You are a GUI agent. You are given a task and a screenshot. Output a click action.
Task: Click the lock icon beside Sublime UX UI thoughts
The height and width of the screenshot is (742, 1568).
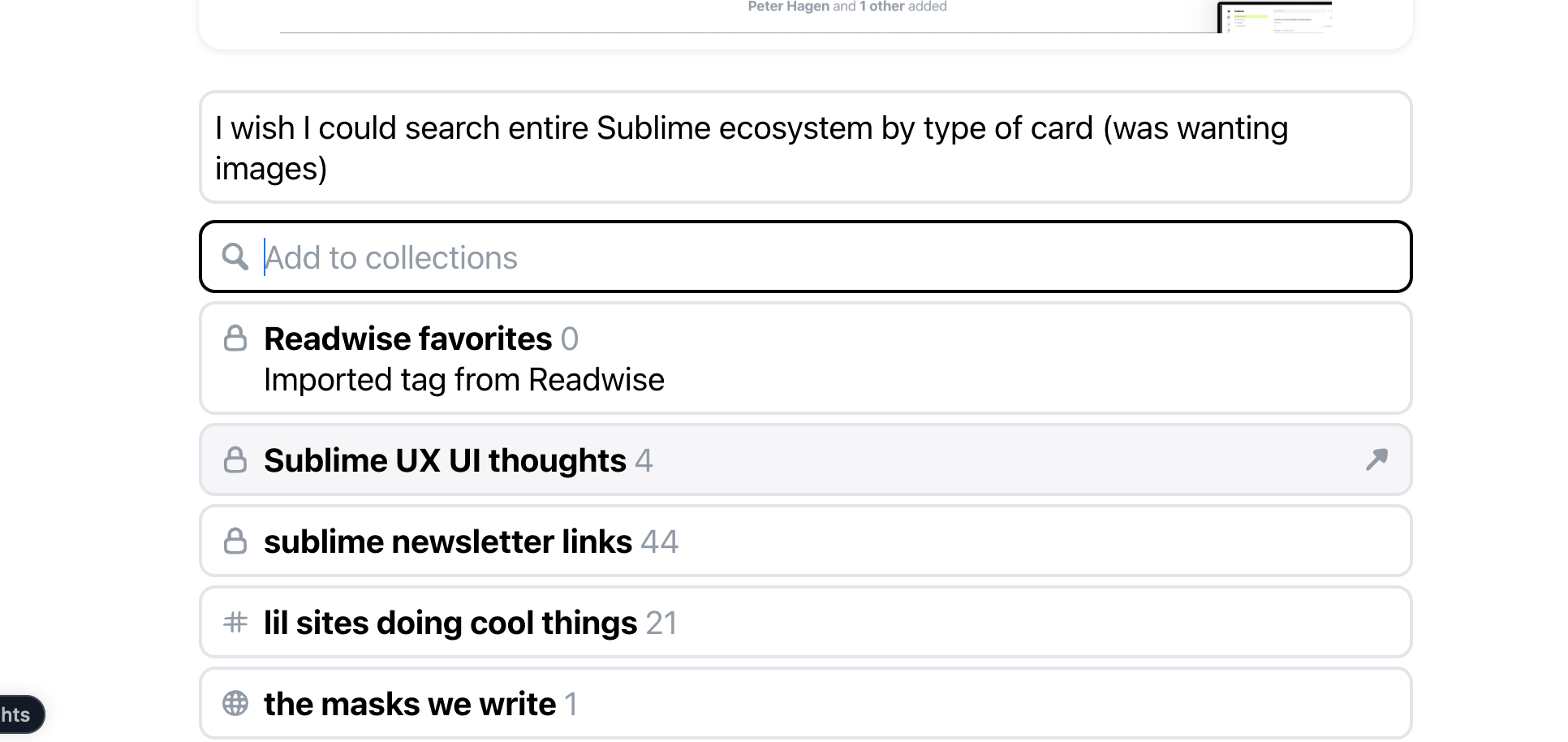coord(235,460)
